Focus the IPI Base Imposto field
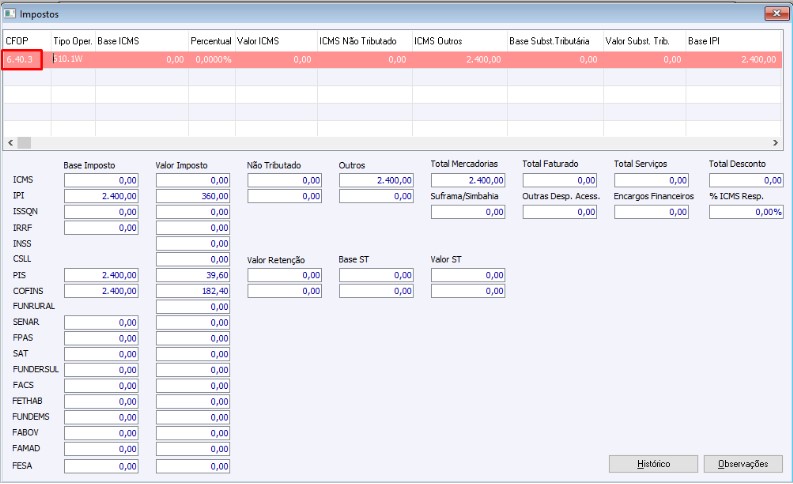 coord(101,196)
